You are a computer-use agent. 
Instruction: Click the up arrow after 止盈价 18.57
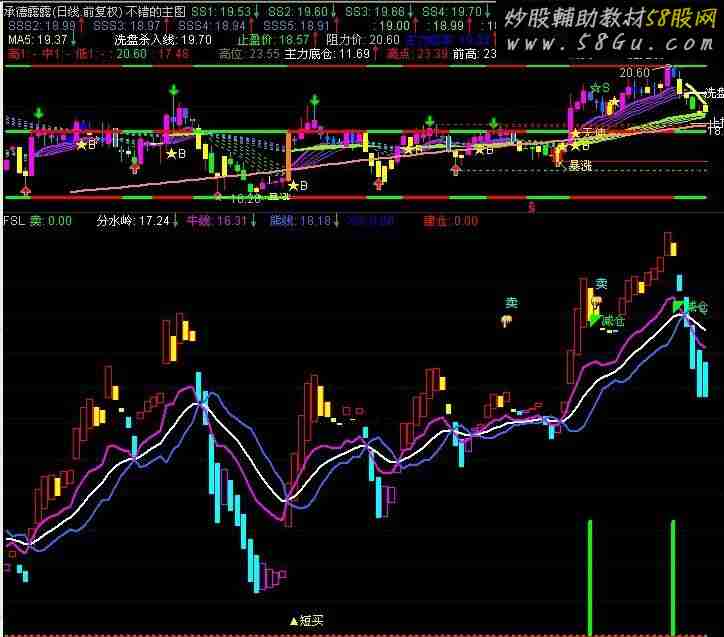click(x=315, y=40)
